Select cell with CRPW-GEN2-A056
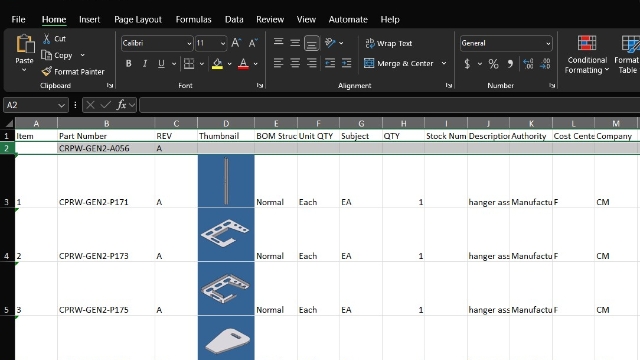Image resolution: width=640 pixels, height=360 pixels. tap(106, 148)
